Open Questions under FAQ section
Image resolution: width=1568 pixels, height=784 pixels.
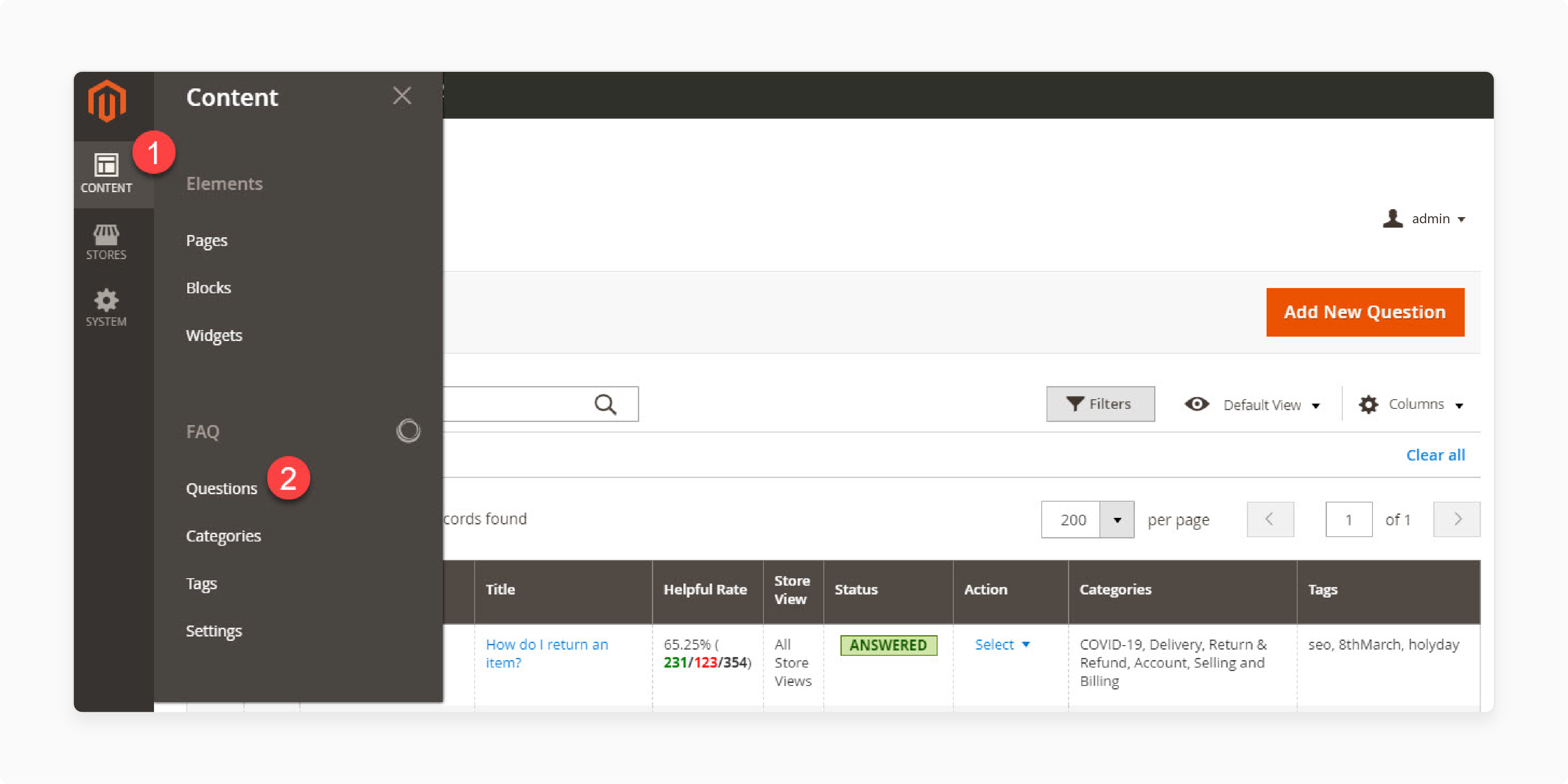[221, 488]
